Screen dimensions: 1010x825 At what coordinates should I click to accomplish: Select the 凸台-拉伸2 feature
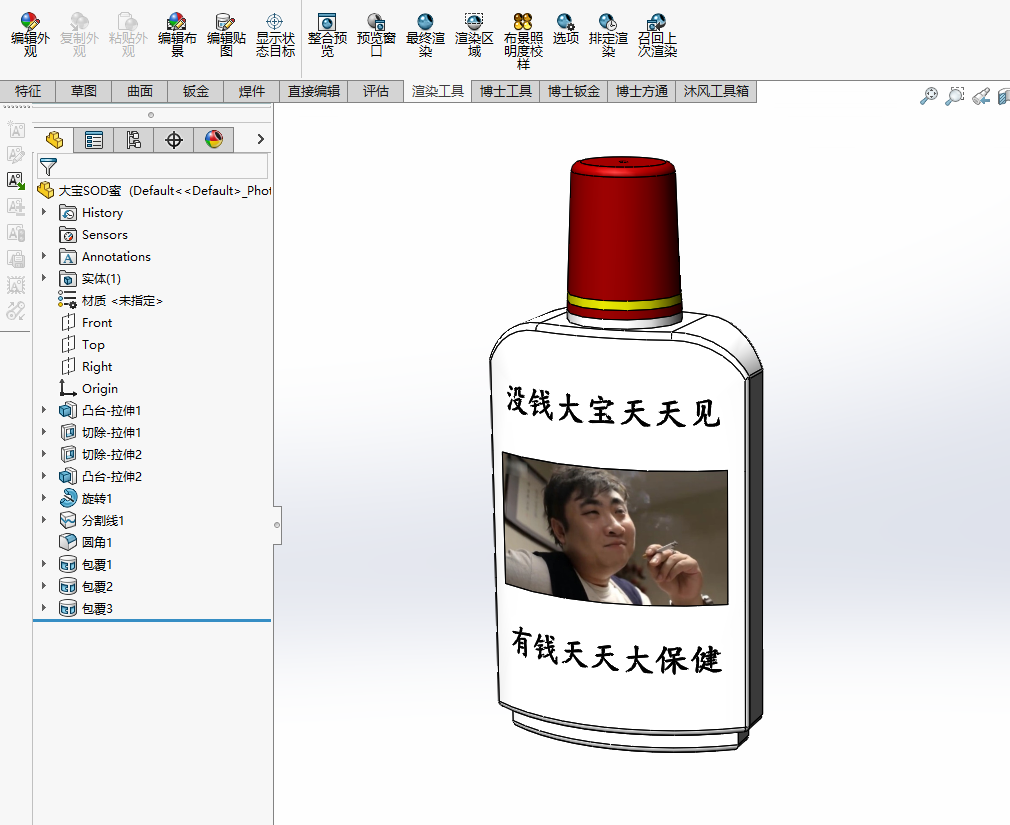click(100, 476)
